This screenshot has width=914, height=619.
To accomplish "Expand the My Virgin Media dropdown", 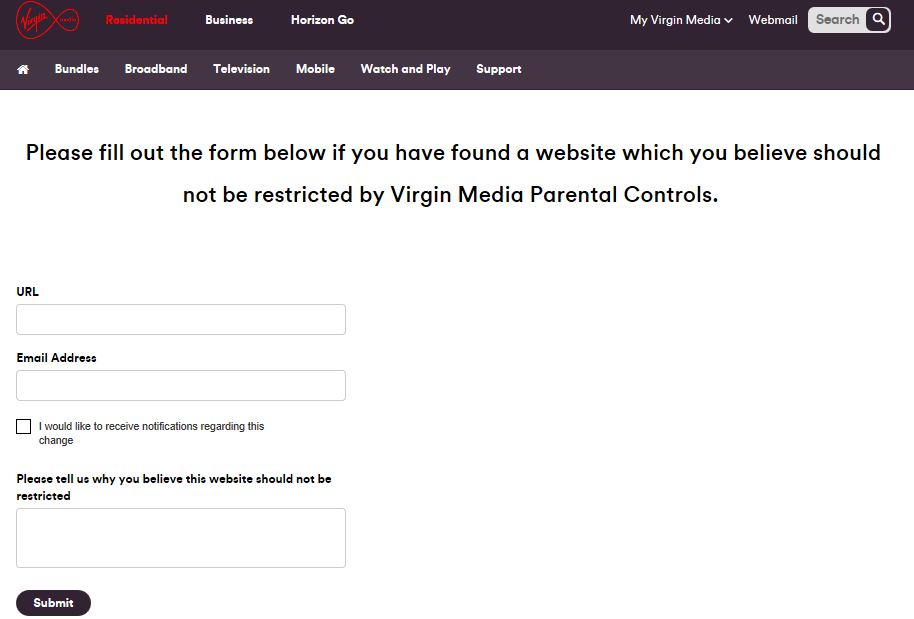I will click(x=681, y=20).
